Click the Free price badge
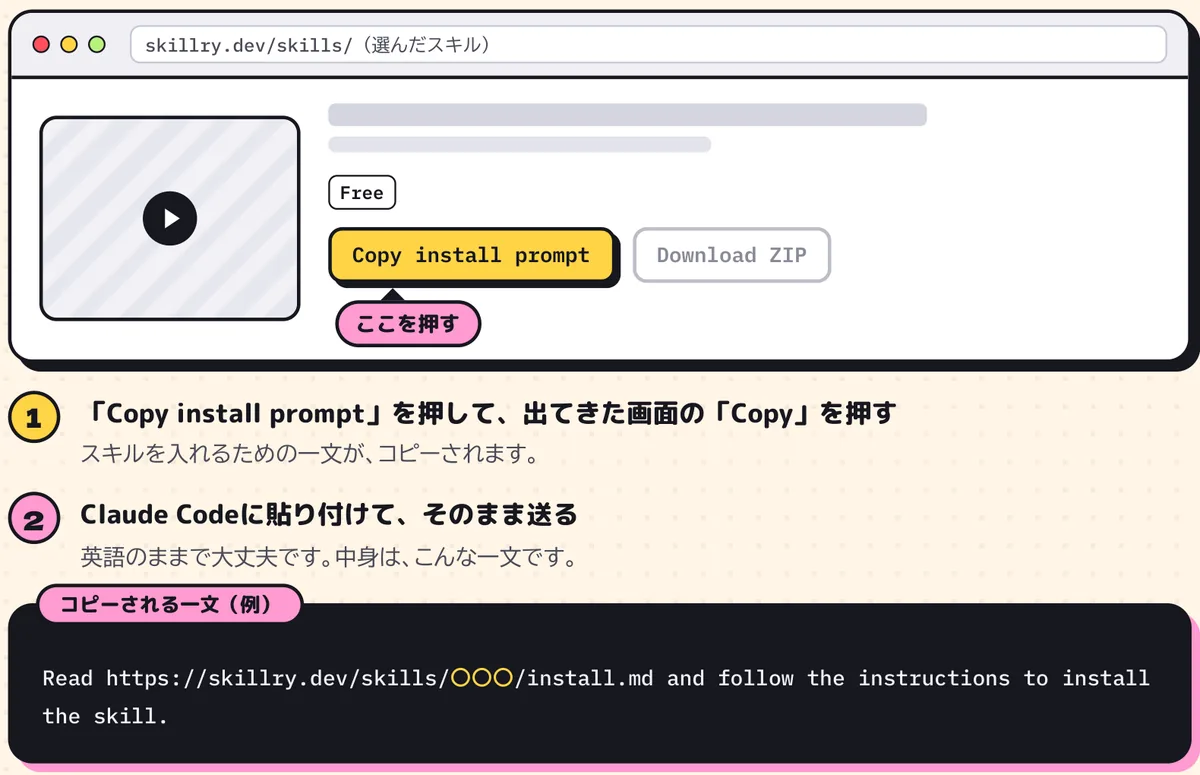Screen dimensions: 1200x775 (x=362, y=193)
